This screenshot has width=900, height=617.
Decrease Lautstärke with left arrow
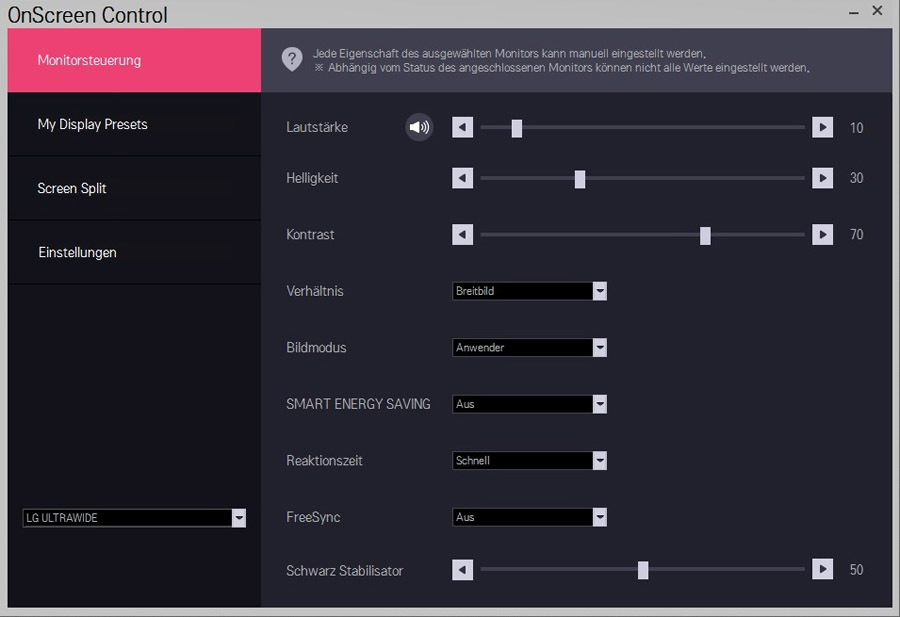coord(462,127)
